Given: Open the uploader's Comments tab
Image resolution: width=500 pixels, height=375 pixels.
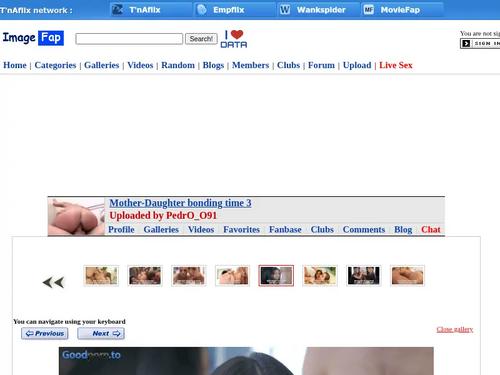Looking at the screenshot, I should 364,230.
